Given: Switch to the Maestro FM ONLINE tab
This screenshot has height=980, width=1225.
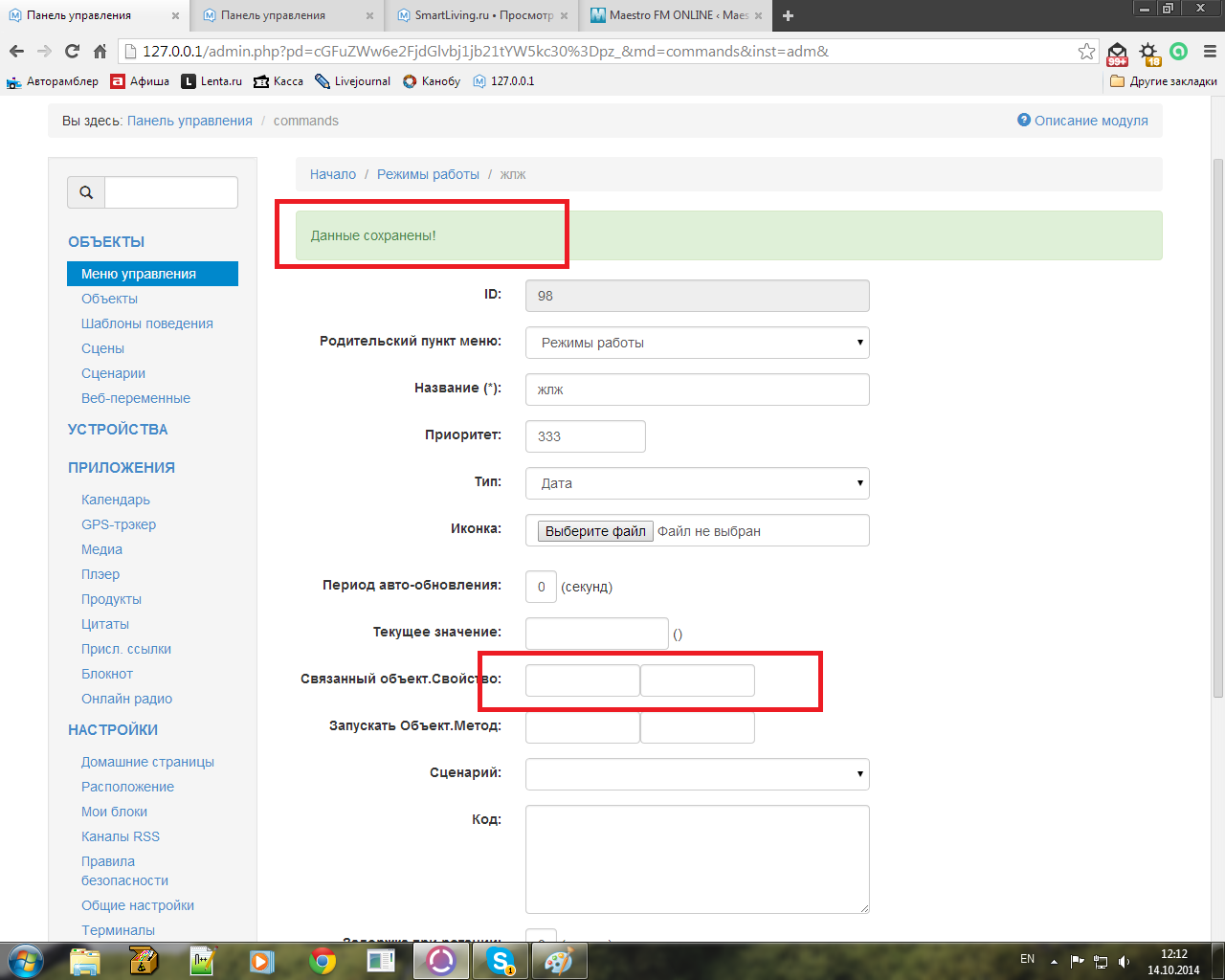Looking at the screenshot, I should [676, 15].
